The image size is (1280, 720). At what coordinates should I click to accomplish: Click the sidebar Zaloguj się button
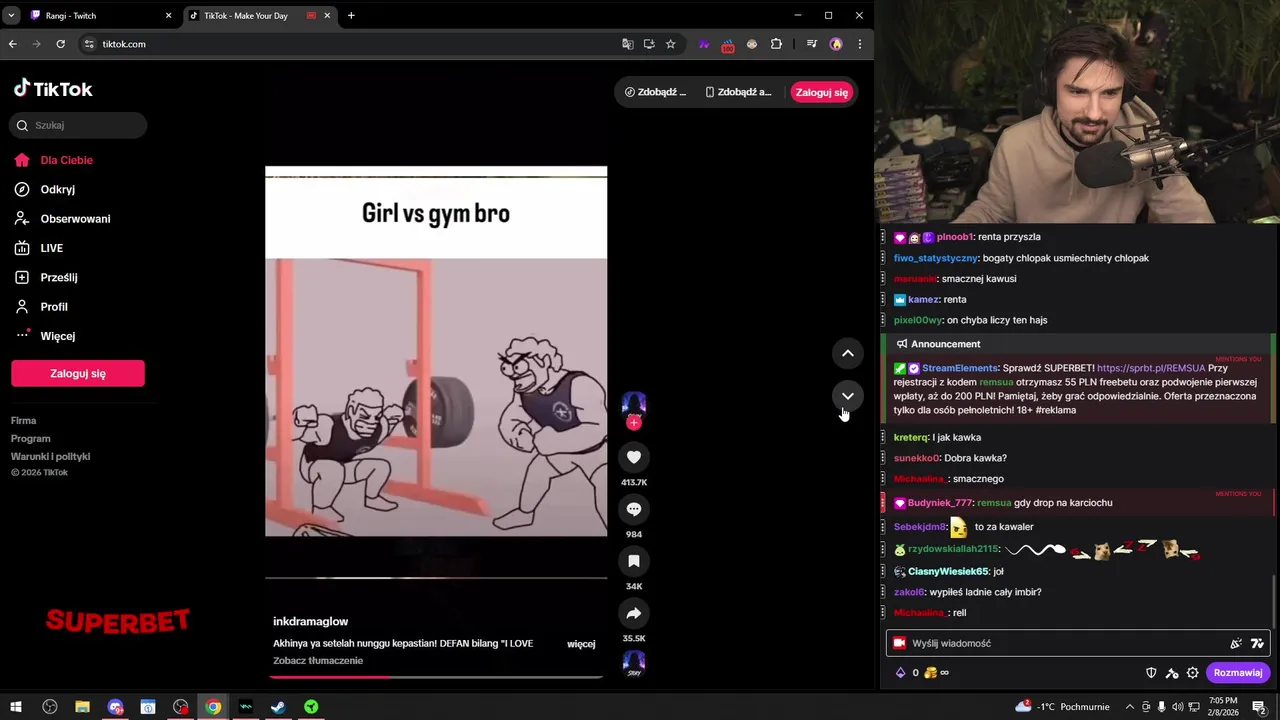tap(78, 373)
